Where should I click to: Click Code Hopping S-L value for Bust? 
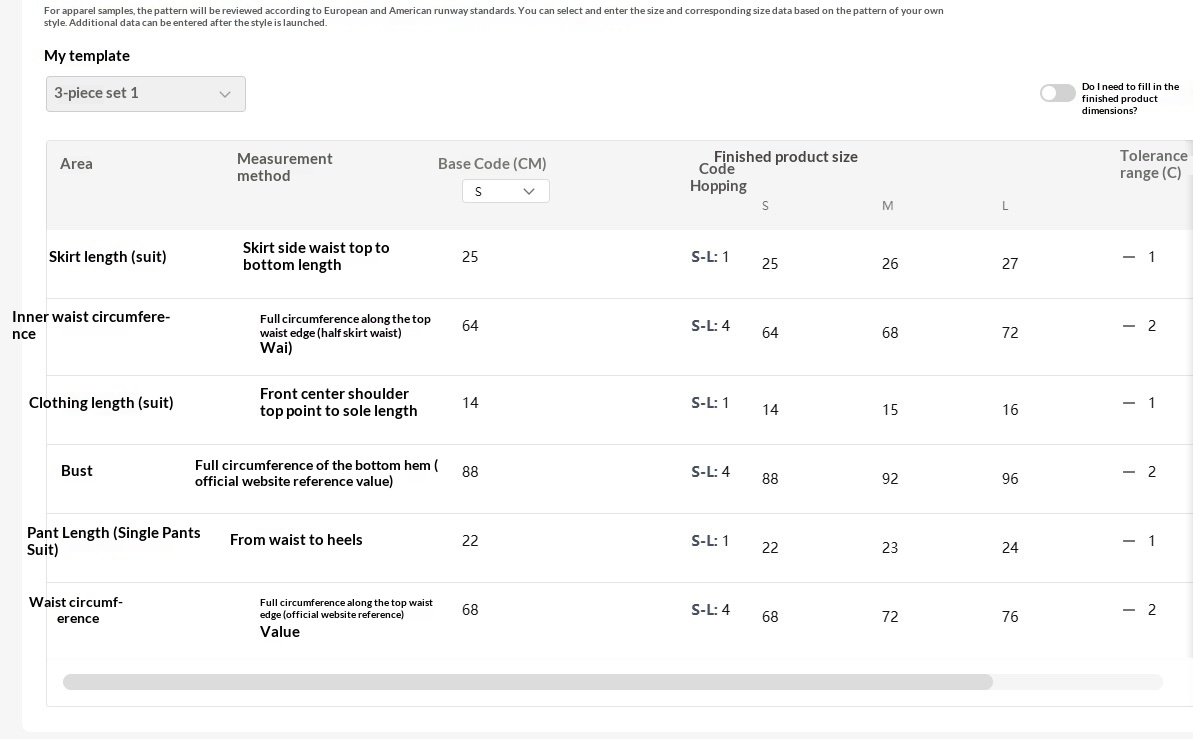pyautogui.click(x=711, y=472)
